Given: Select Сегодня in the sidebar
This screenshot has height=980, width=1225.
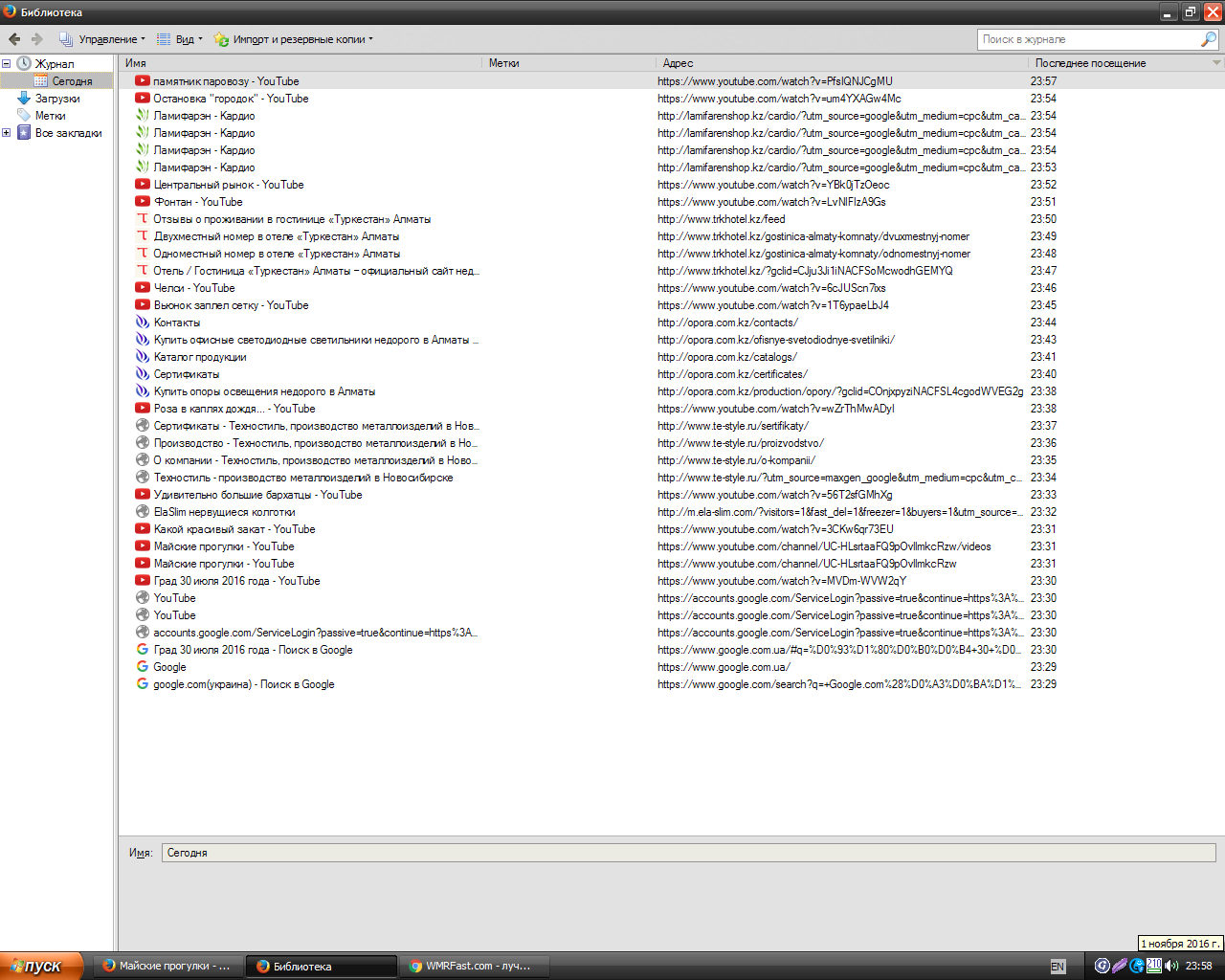Looking at the screenshot, I should coord(73,81).
